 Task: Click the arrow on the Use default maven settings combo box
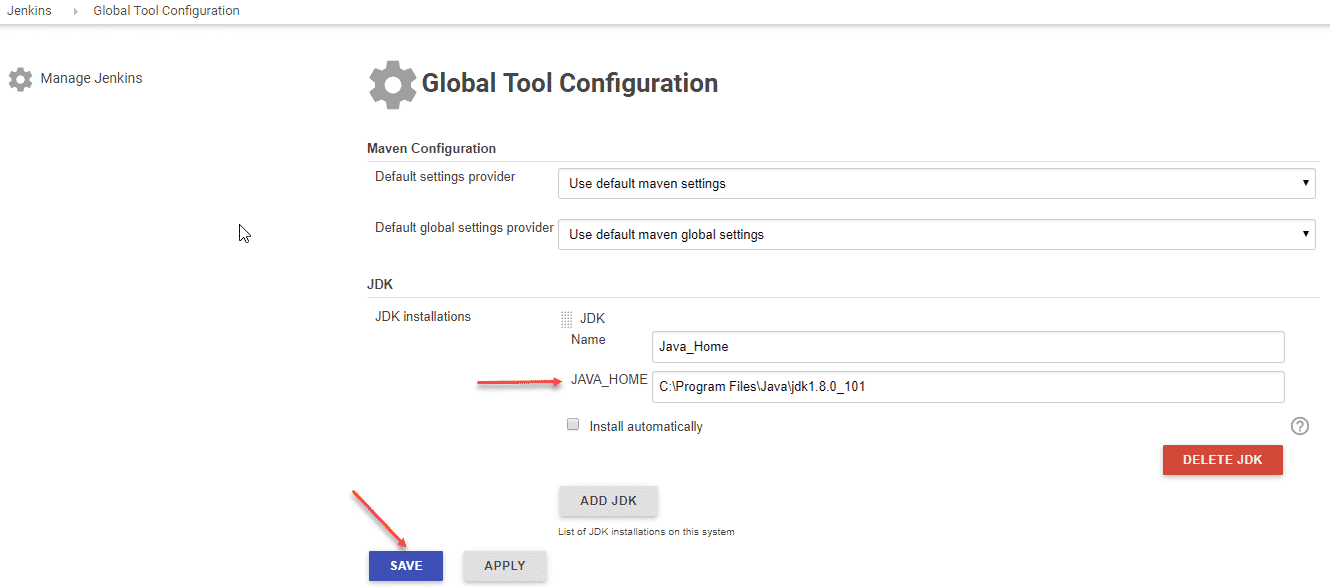click(1305, 184)
